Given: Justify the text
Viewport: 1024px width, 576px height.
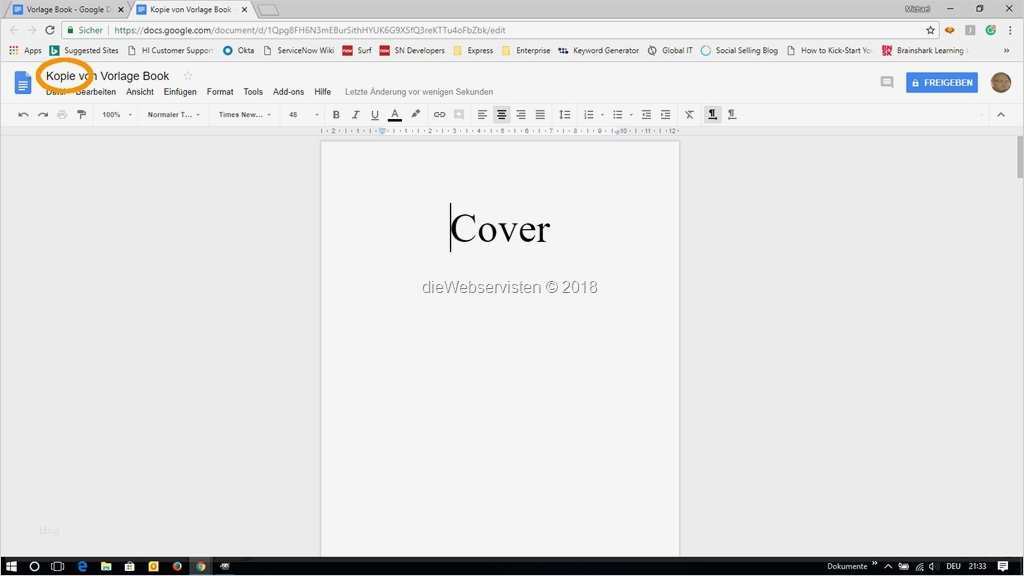Looking at the screenshot, I should coord(540,115).
